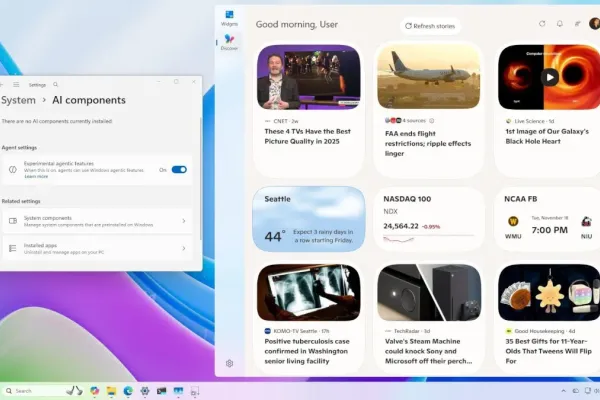This screenshot has height=400, width=600.
Task: Click the pin icon in the widgets header
Action: (x=577, y=24)
